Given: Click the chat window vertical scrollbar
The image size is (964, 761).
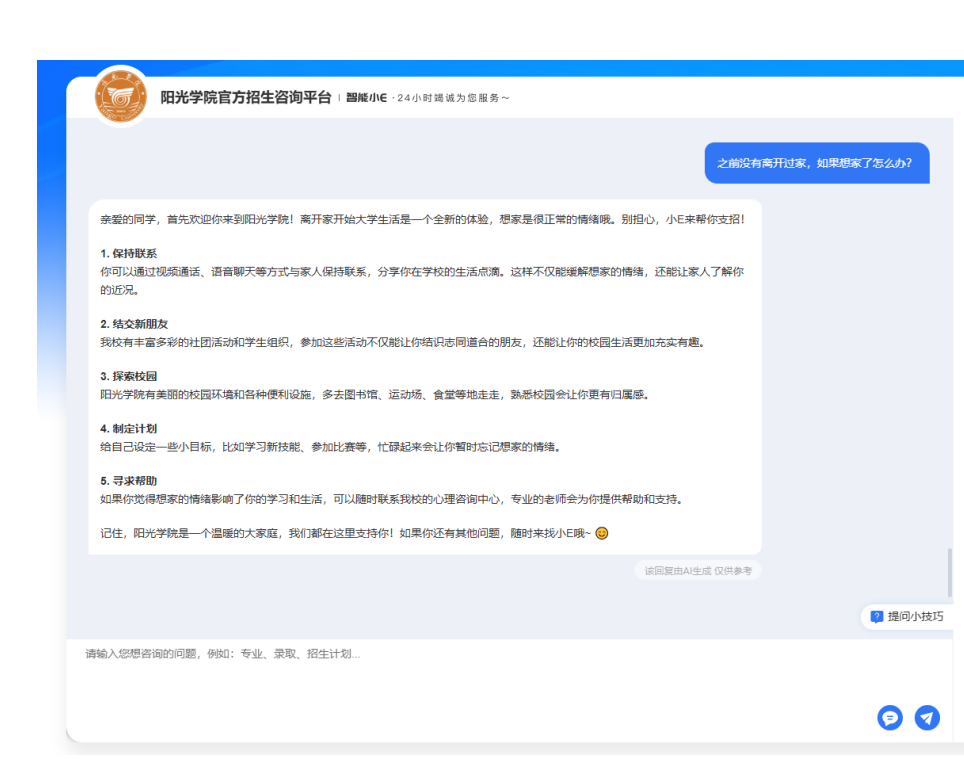Looking at the screenshot, I should point(949,572).
